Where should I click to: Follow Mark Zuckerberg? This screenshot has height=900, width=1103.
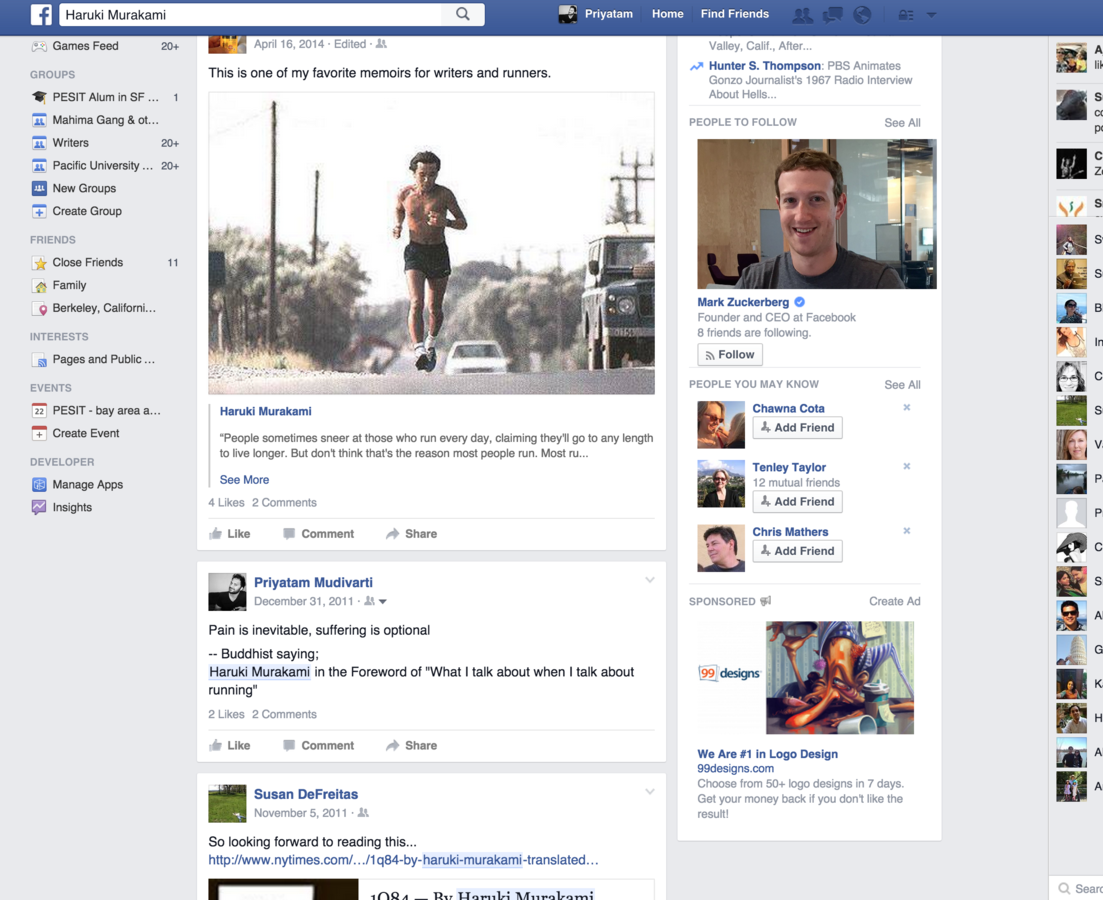(x=729, y=355)
